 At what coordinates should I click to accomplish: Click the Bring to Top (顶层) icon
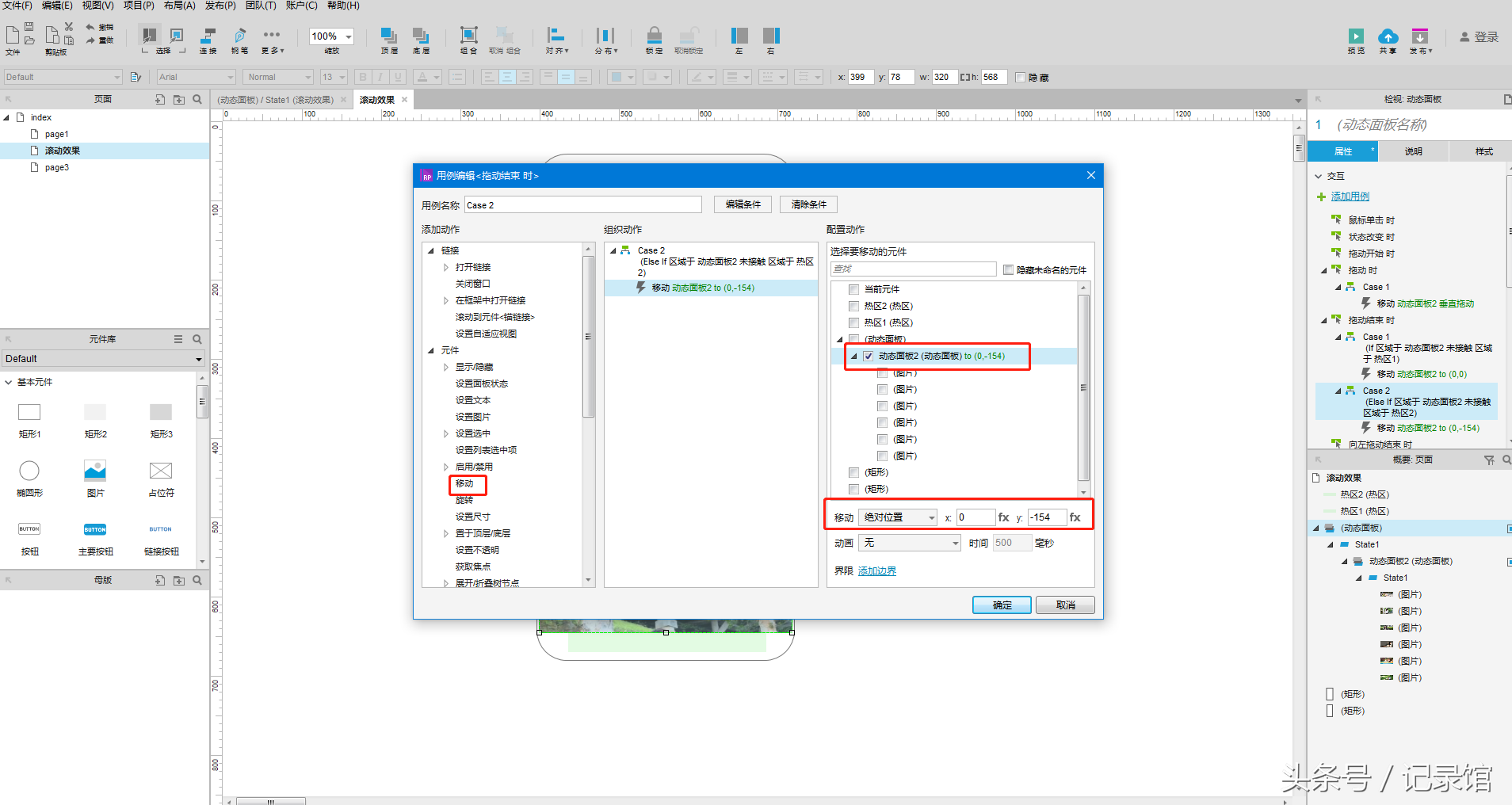point(389,36)
